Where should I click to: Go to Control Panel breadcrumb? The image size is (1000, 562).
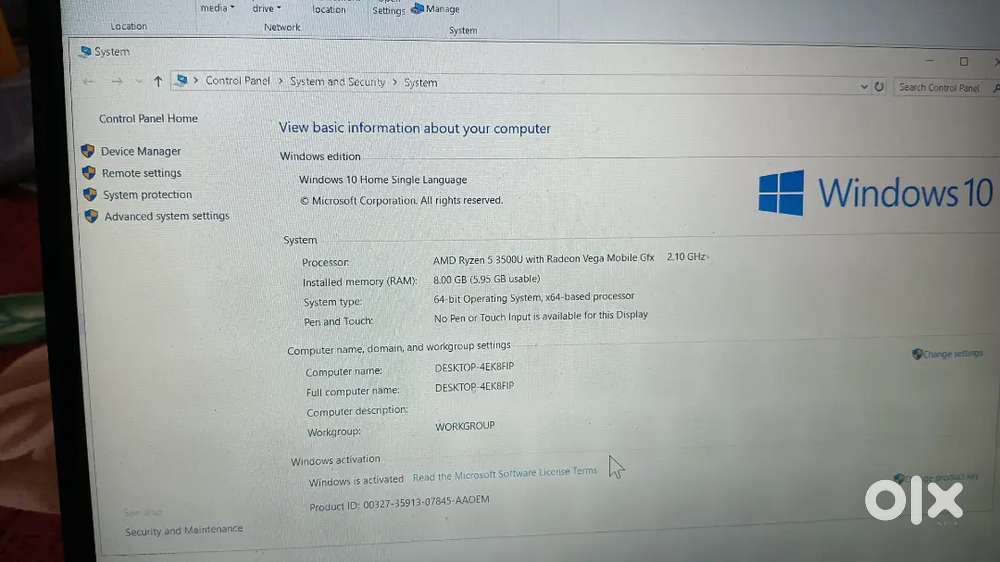click(237, 81)
